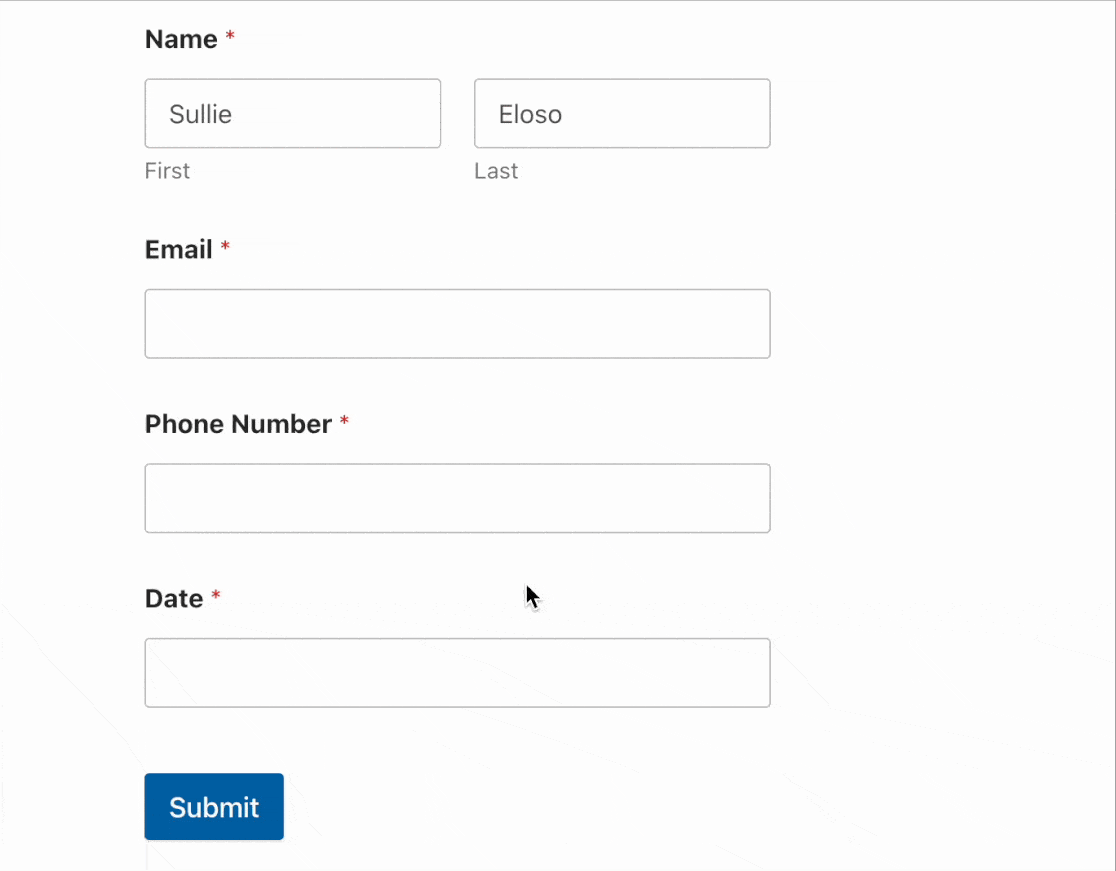
Task: Click the Submit button text label
Action: tap(213, 806)
